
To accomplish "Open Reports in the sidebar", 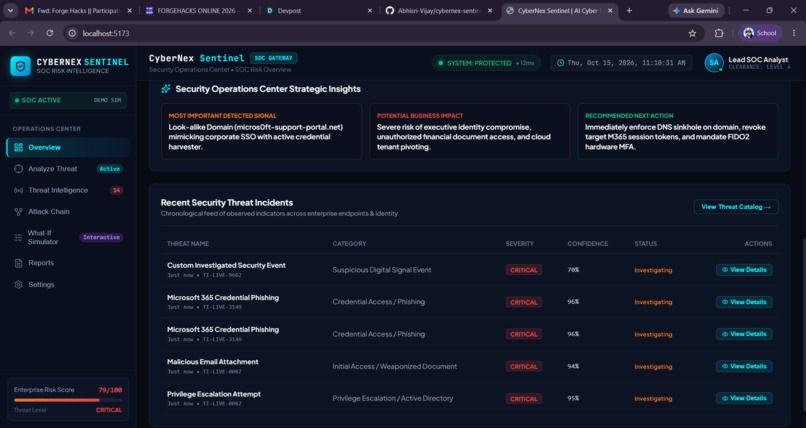I will tap(68, 263).
